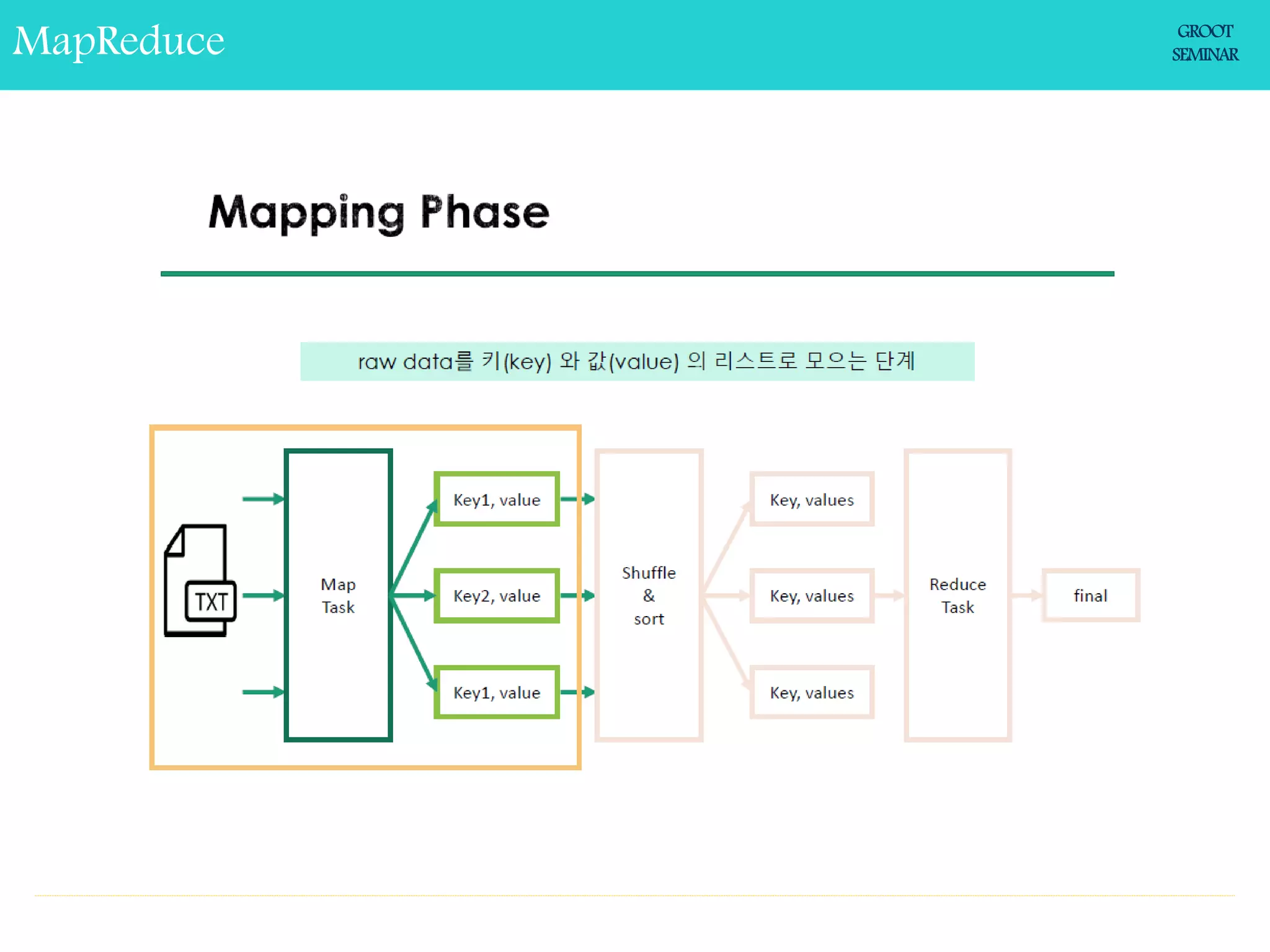Viewport: 1270px width, 952px height.
Task: Click the Korean raw data description banner
Action: coord(637,361)
